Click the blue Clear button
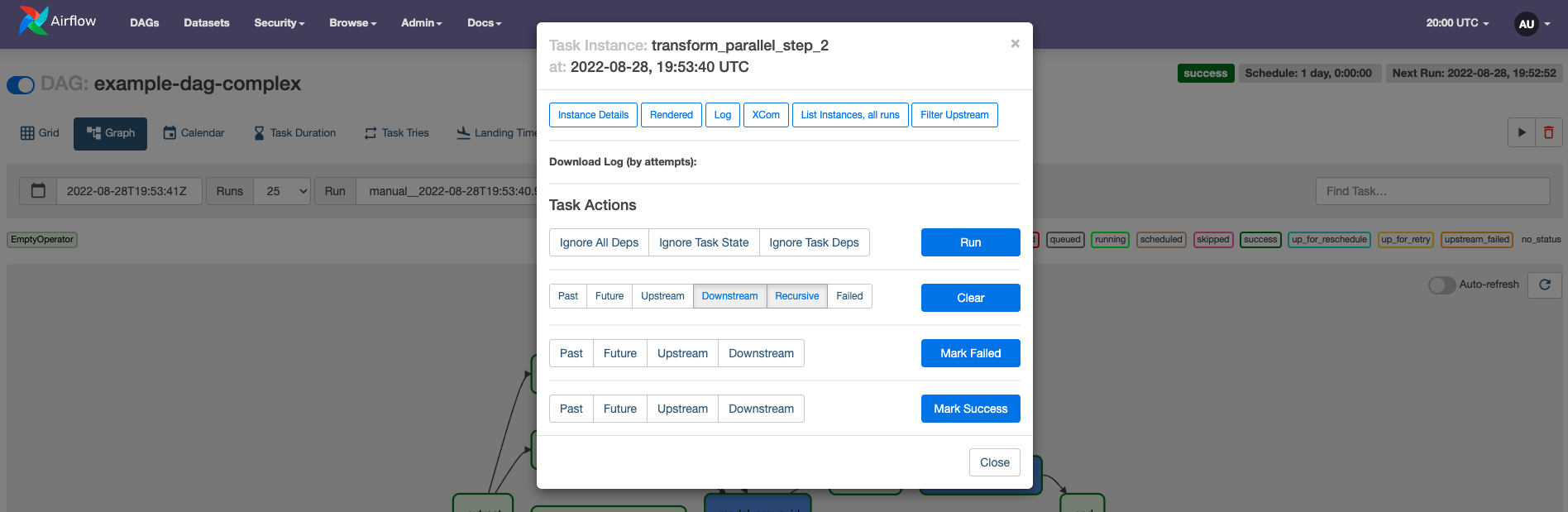The height and width of the screenshot is (512, 1568). (x=971, y=298)
